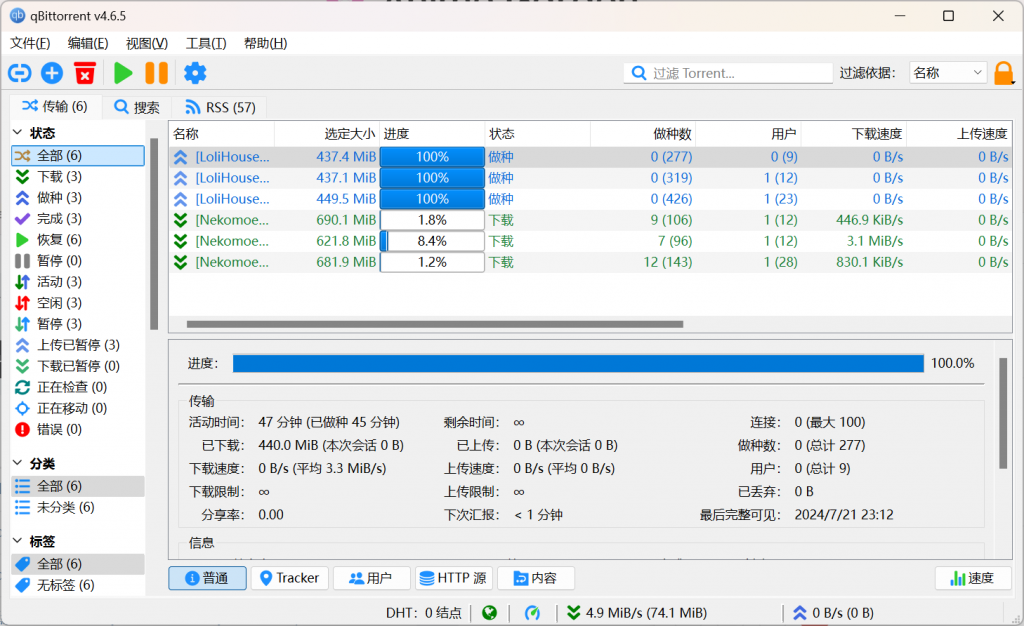
Task: Sort by the 做种数 column header
Action: (x=643, y=134)
